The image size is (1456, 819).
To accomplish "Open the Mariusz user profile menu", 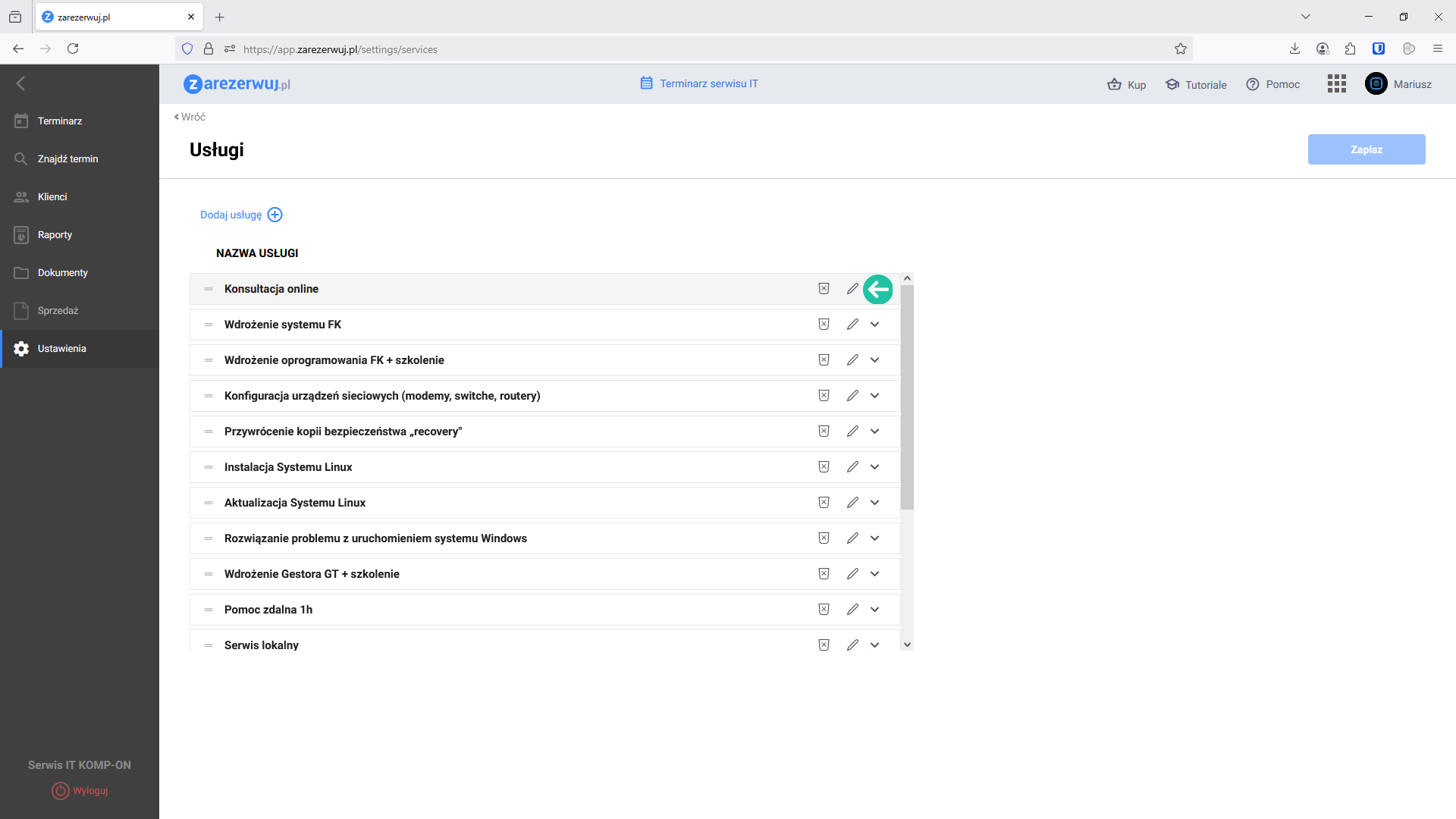I will coord(1398,84).
